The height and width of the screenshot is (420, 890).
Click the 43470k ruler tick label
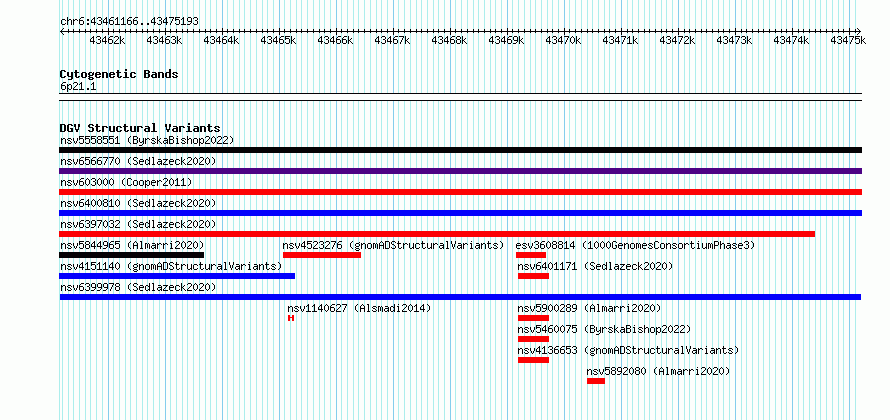click(563, 40)
